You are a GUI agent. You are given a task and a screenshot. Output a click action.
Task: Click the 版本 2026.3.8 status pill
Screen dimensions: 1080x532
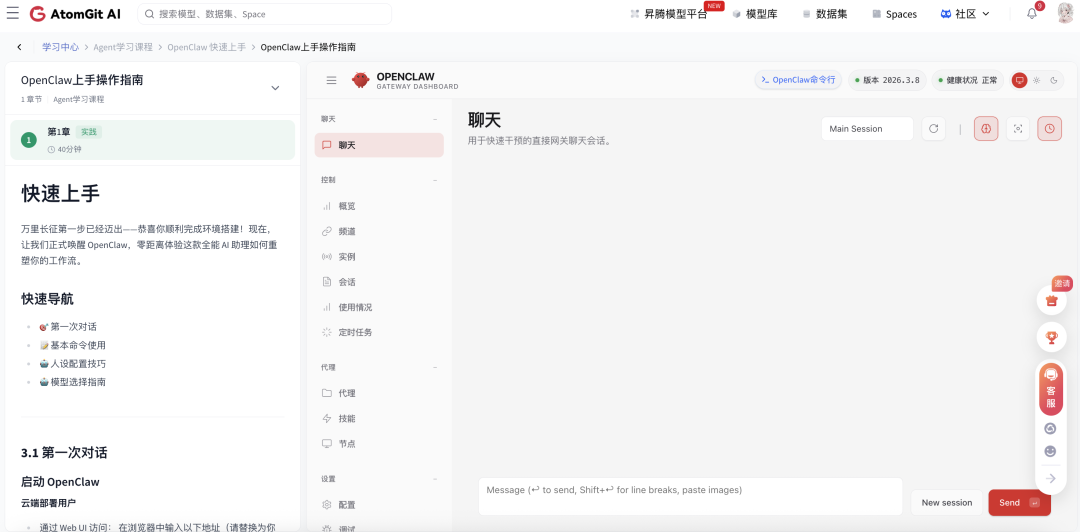tap(888, 80)
